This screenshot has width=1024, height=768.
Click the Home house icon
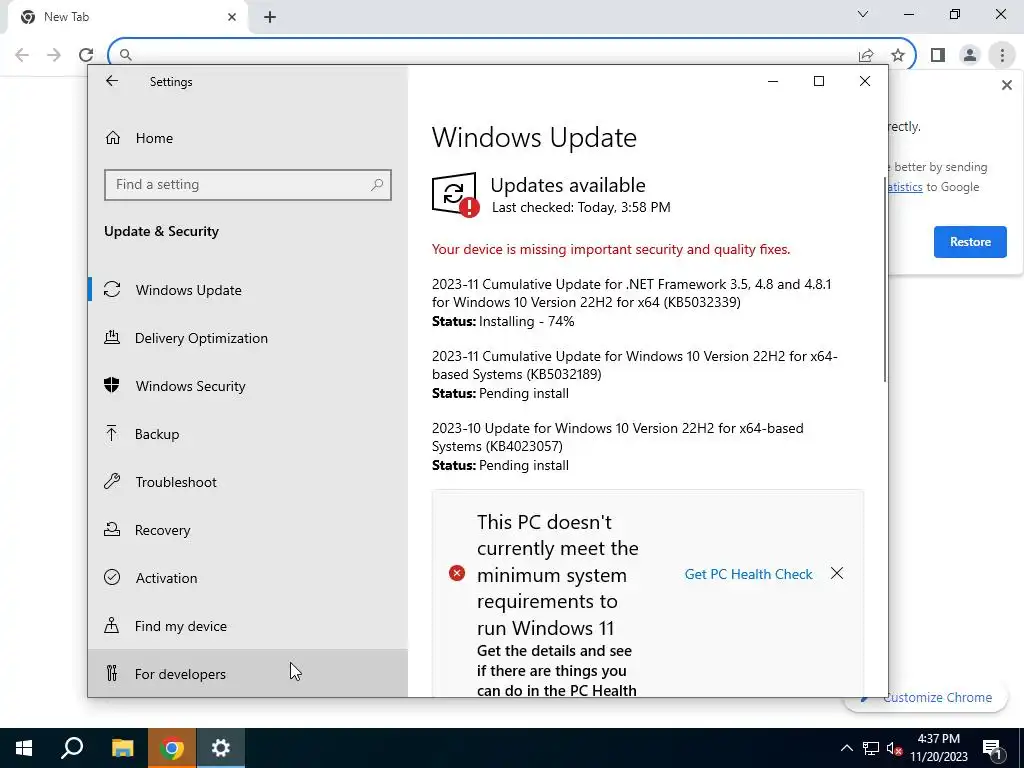(113, 138)
